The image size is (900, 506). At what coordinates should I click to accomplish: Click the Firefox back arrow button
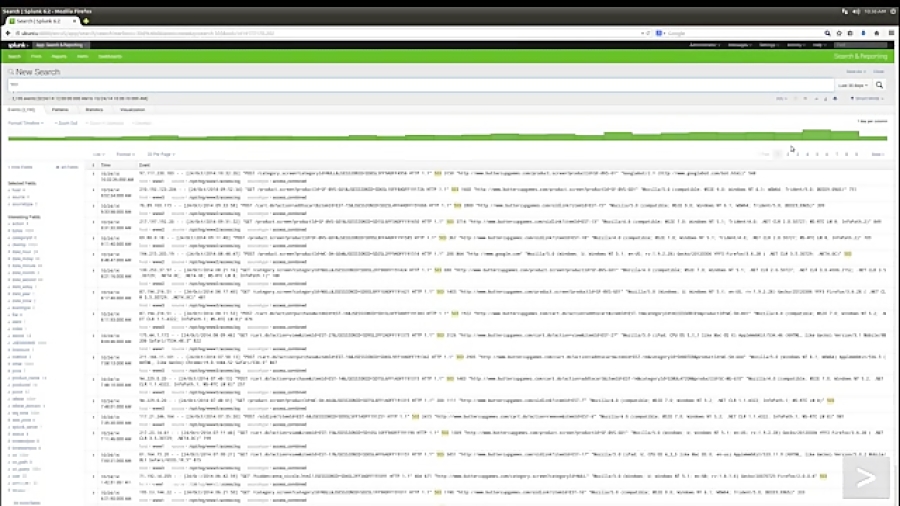8,33
